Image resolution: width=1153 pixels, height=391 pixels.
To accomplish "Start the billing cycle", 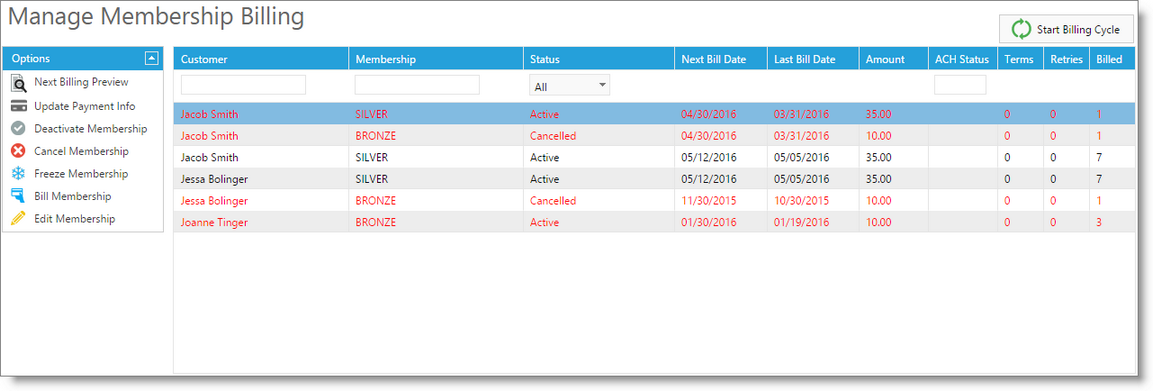I will pyautogui.click(x=1066, y=29).
